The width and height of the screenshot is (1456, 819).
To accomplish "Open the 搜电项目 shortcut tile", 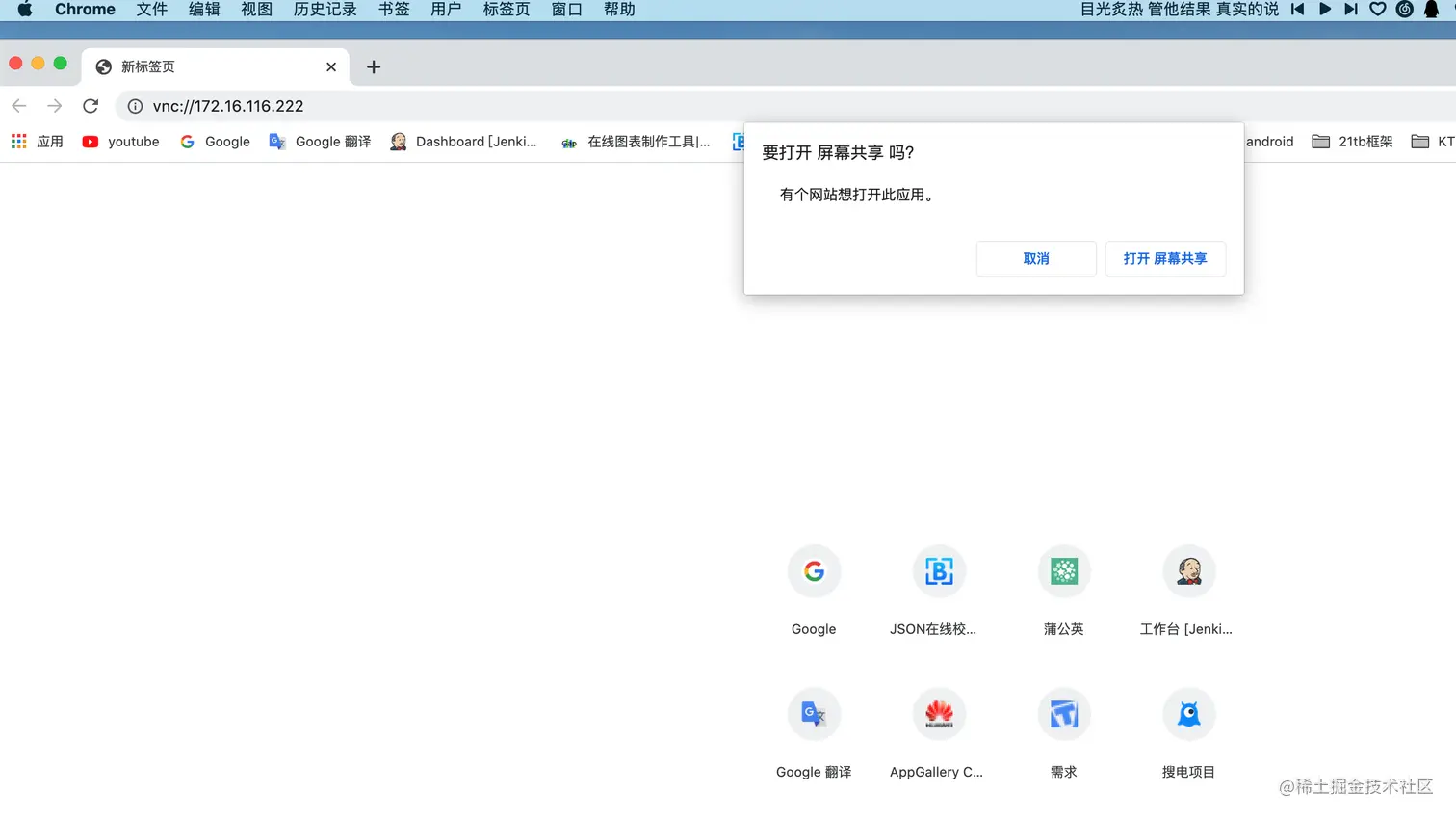I will coord(1189,733).
